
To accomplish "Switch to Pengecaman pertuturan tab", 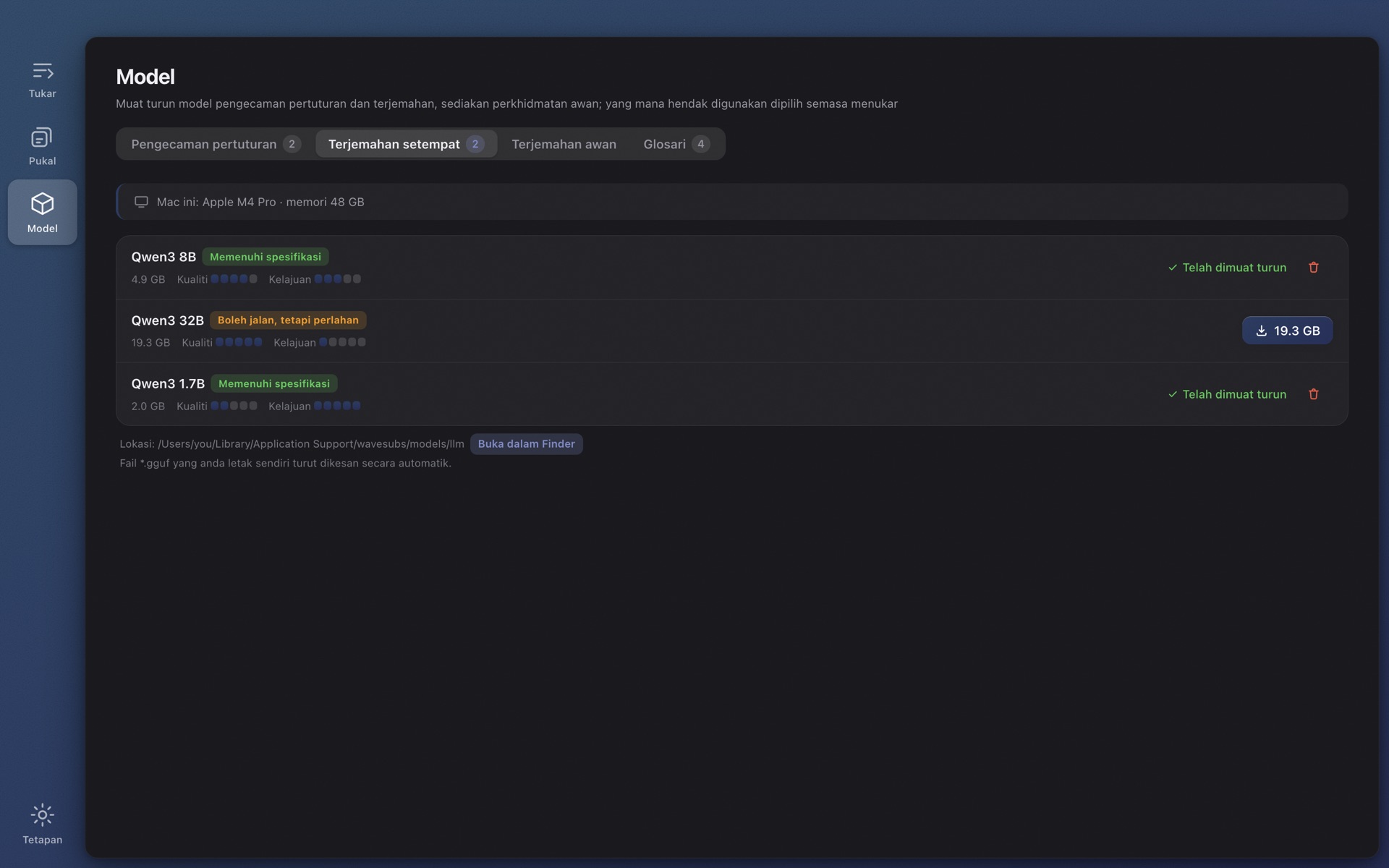I will coord(216,144).
